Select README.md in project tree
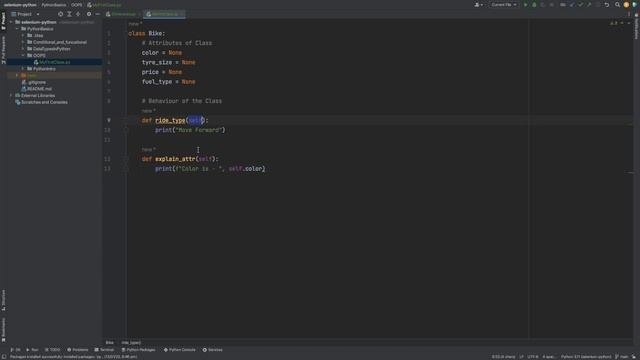This screenshot has height=360, width=640. [39, 89]
